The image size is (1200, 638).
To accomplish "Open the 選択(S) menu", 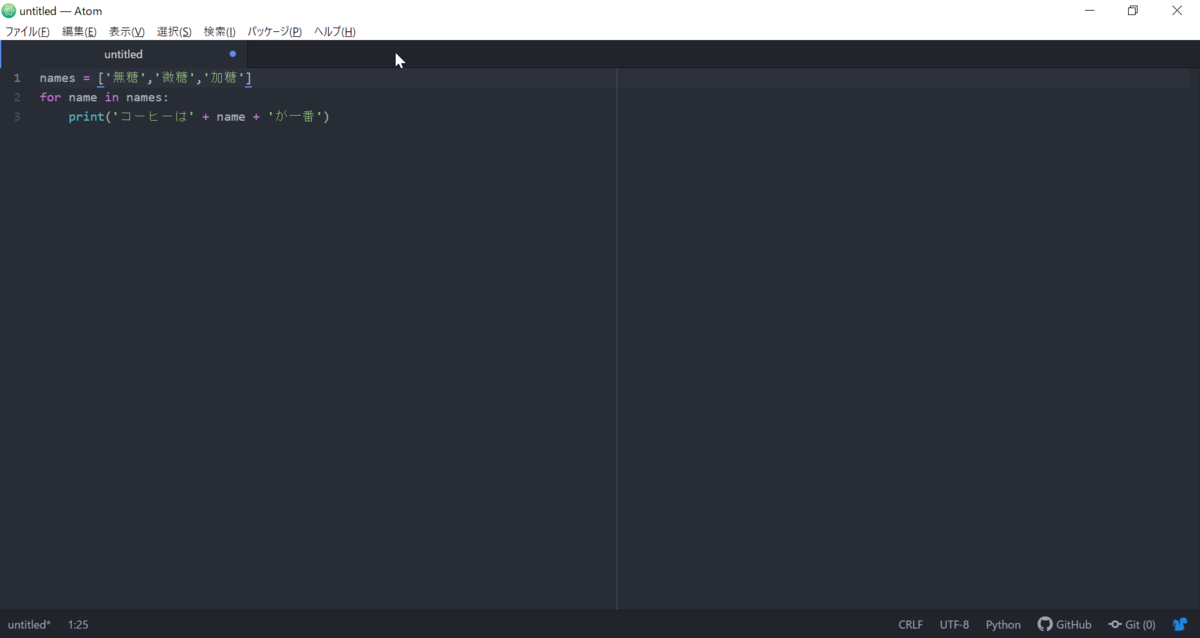I will pyautogui.click(x=174, y=32).
